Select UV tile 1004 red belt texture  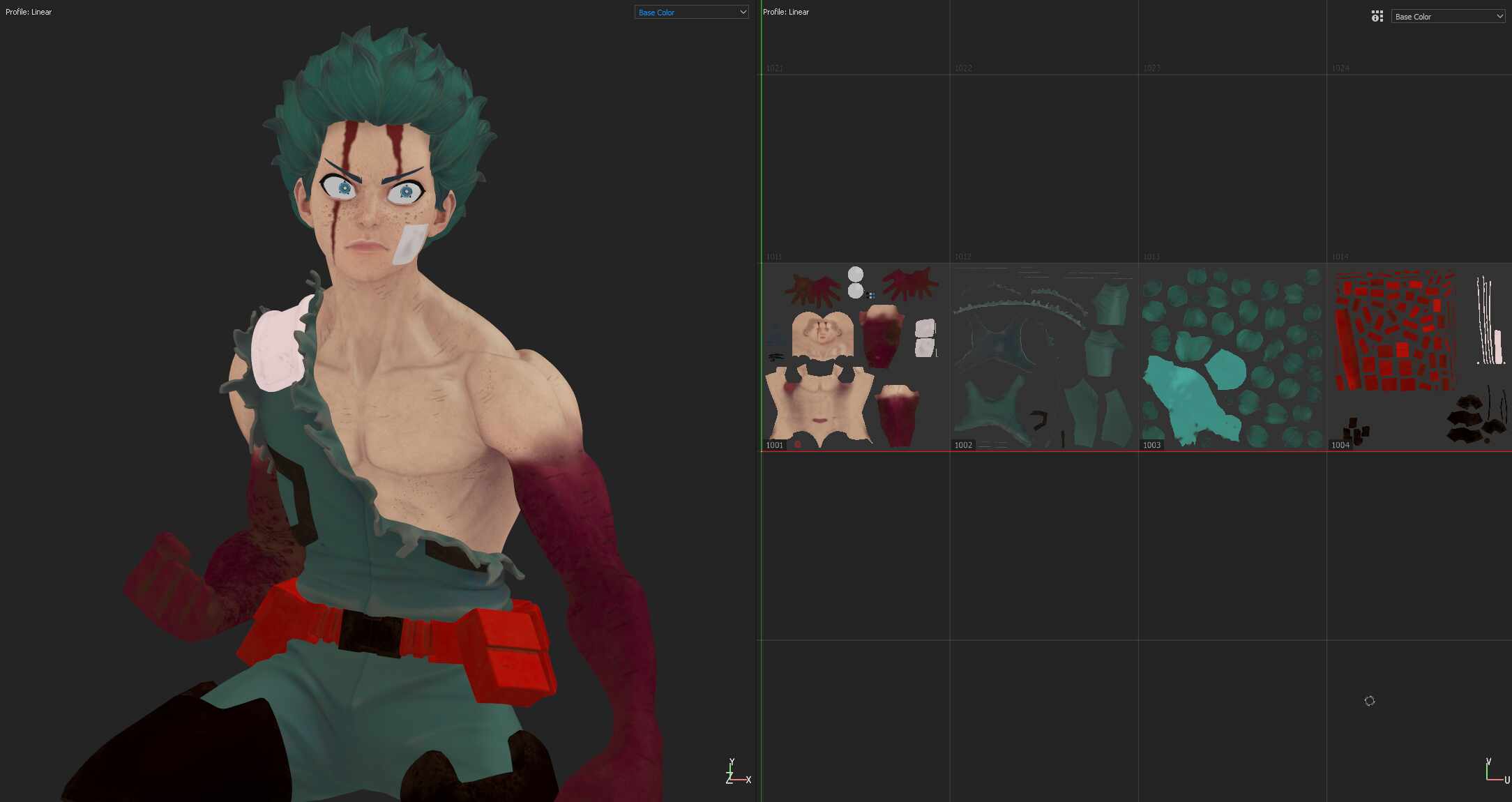[1419, 357]
